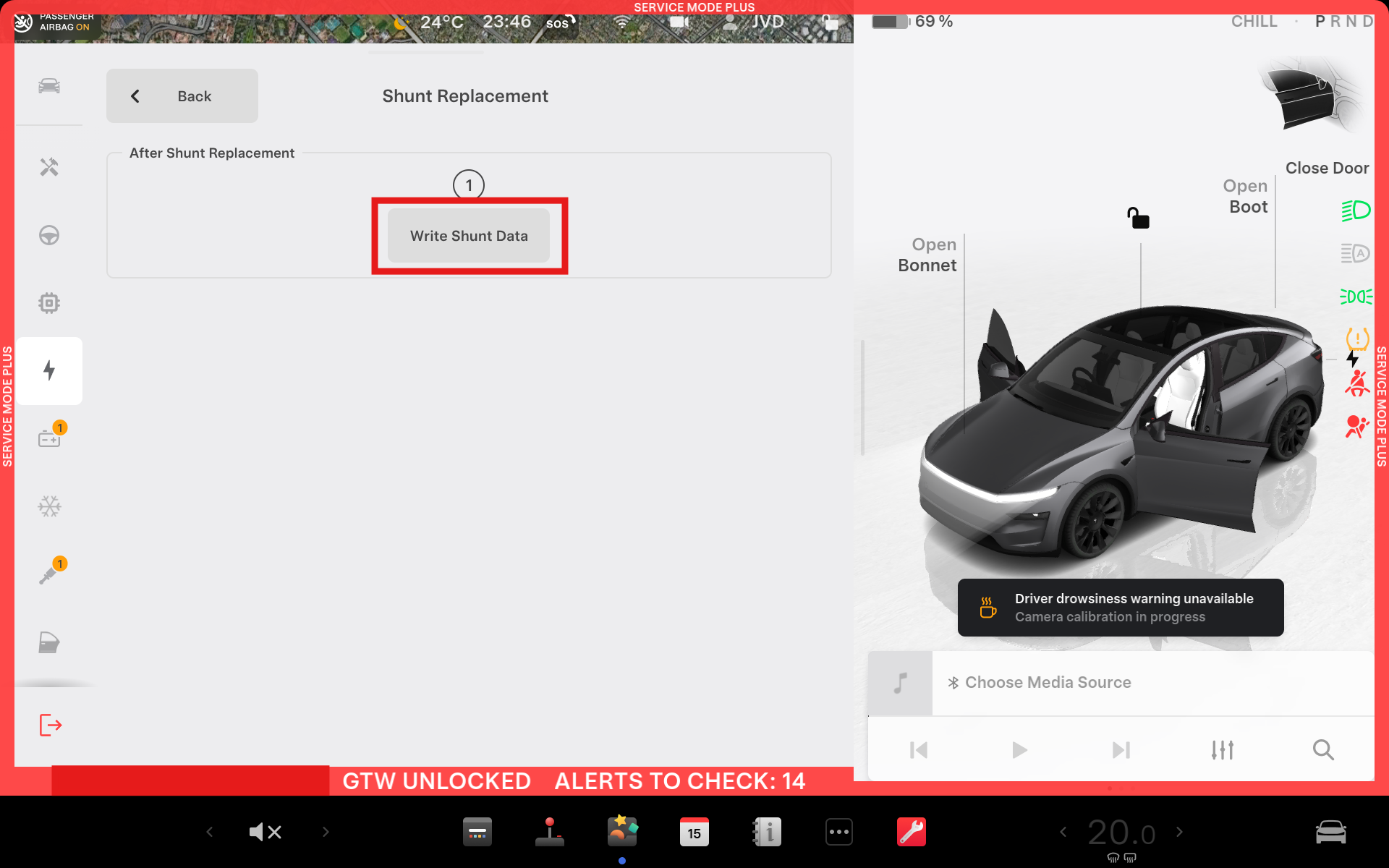Open the thermal snowflake sidebar section
This screenshot has height=868, width=1389.
49,506
